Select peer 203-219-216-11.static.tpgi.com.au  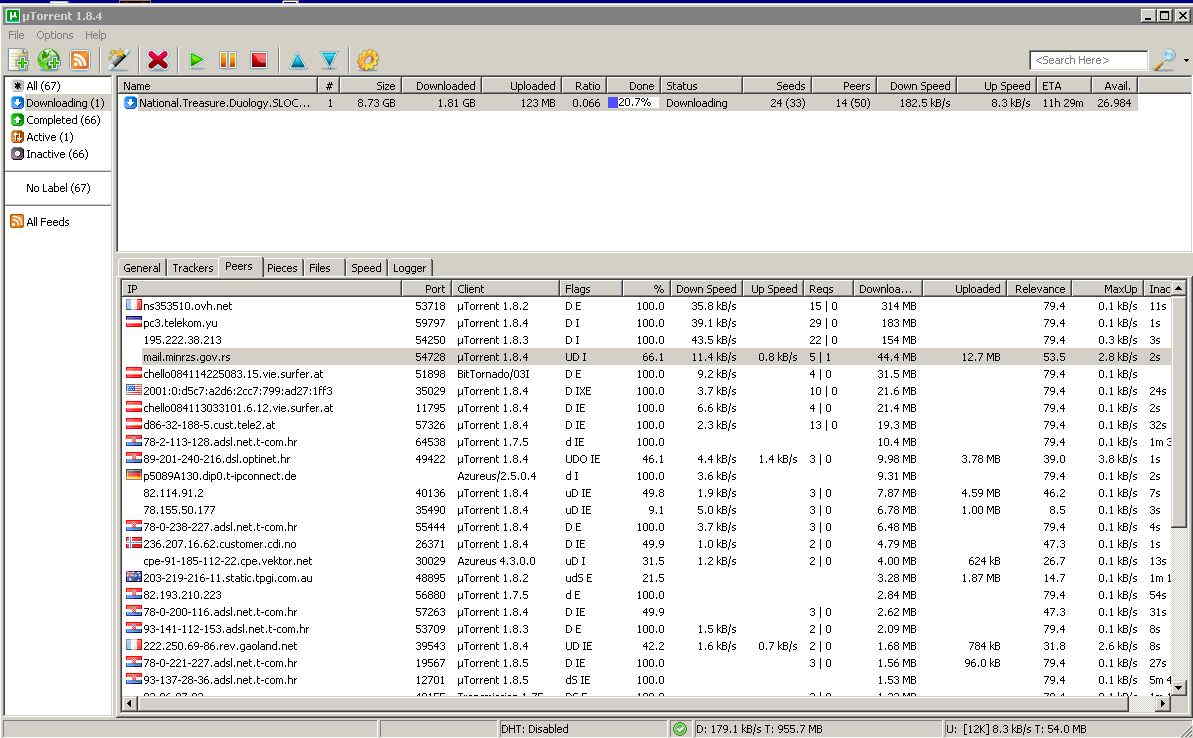[x=647, y=577]
